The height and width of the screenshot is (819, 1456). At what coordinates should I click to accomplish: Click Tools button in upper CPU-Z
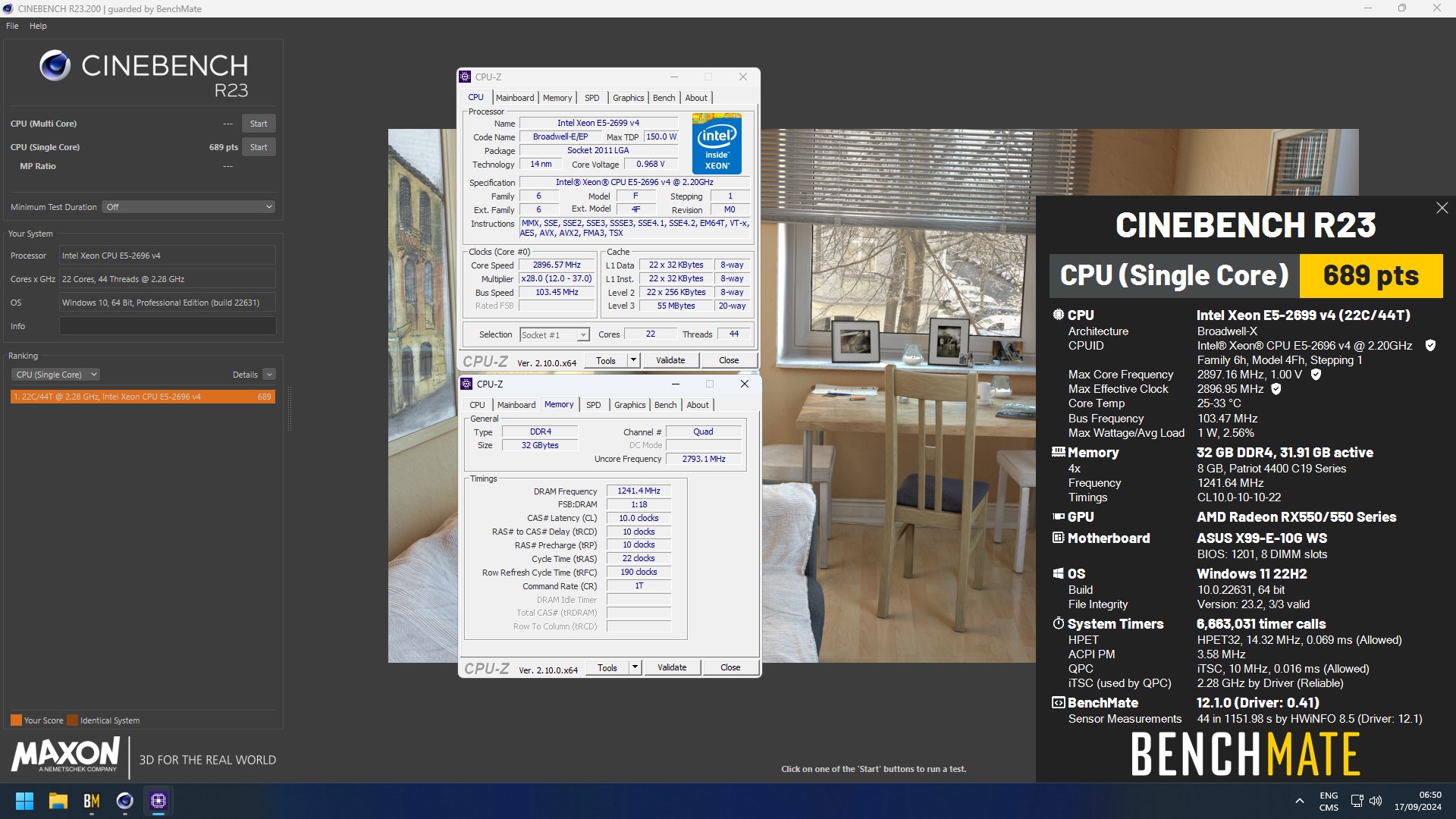coord(606,360)
